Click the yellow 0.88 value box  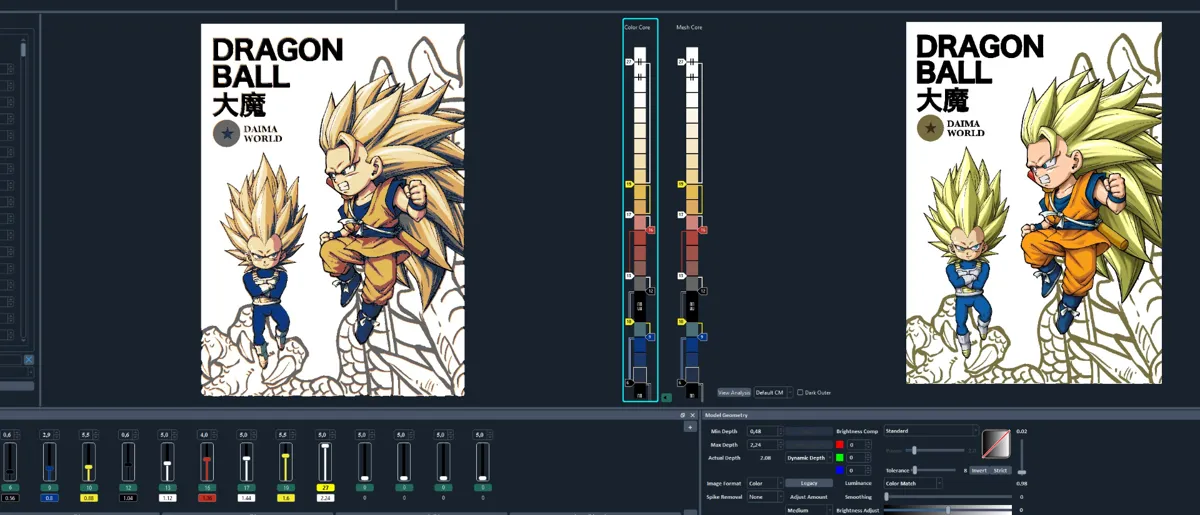click(x=89, y=498)
